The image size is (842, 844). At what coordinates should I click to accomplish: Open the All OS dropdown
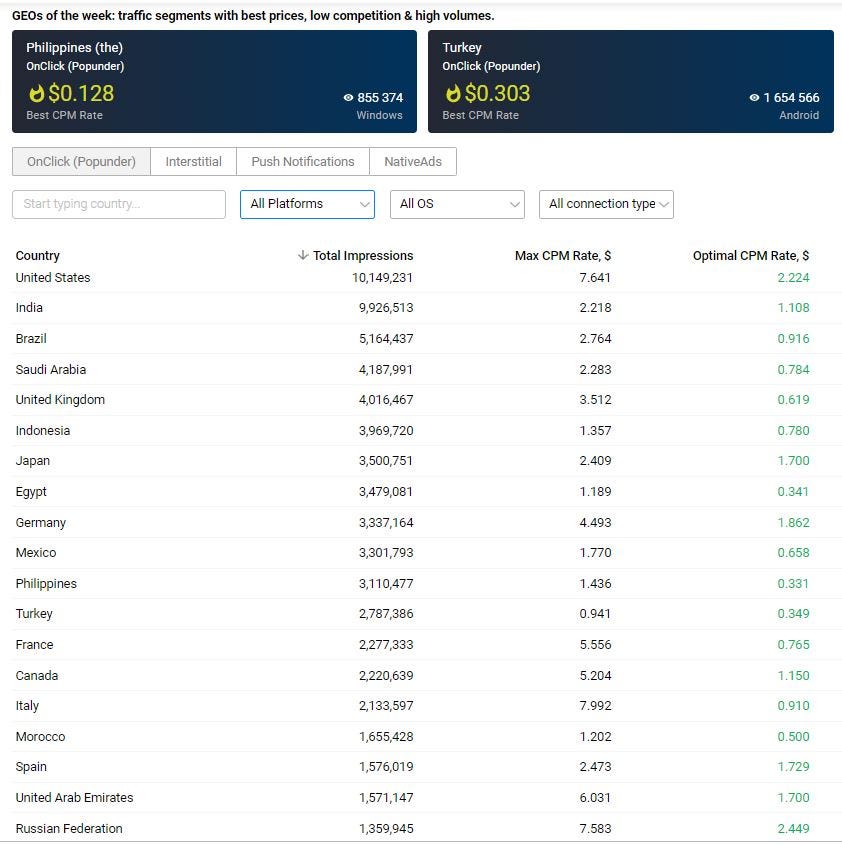click(x=457, y=204)
